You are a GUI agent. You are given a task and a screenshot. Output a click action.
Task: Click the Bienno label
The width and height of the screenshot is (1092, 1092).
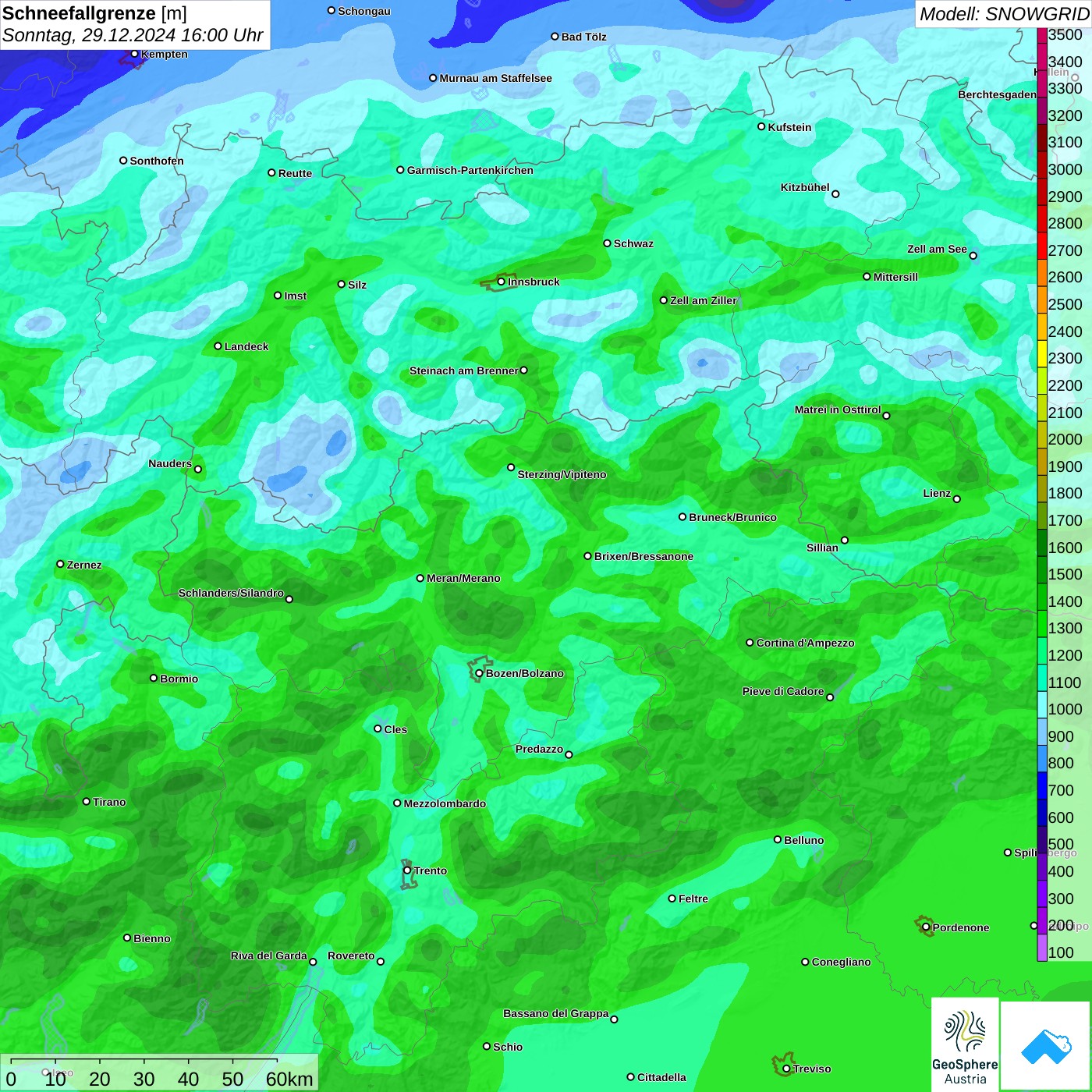pyautogui.click(x=151, y=938)
